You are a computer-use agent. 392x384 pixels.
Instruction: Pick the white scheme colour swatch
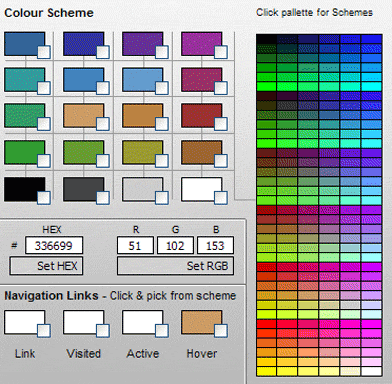[202, 189]
